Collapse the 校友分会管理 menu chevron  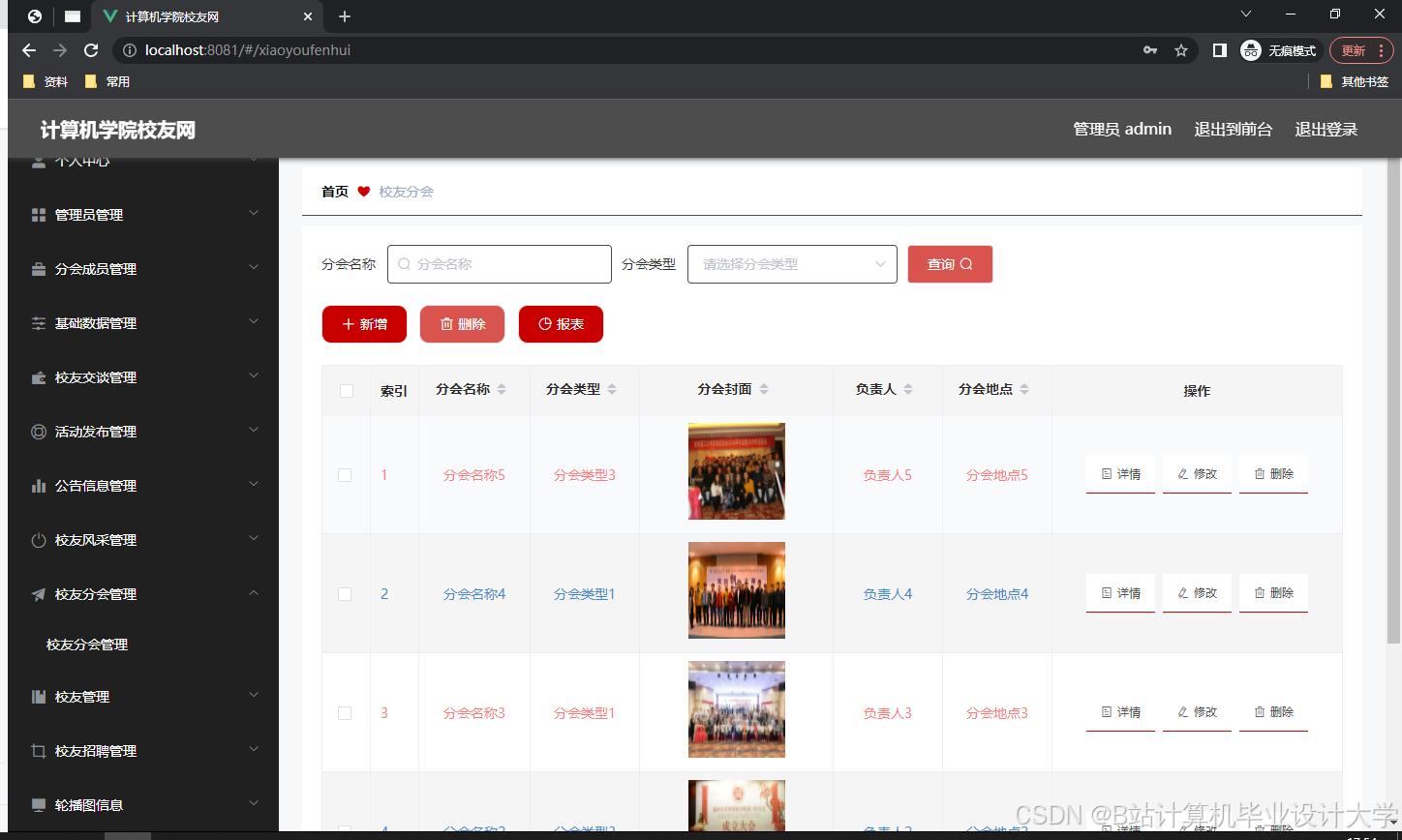click(254, 592)
